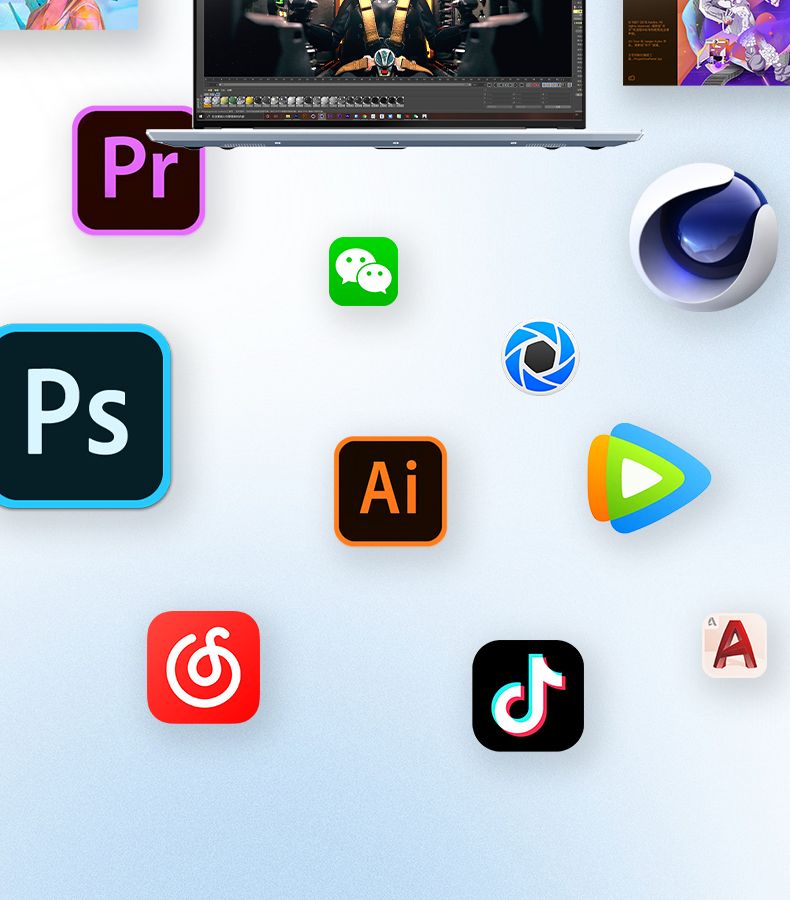The image size is (790, 900).
Task: Open the colorful artwork thumbnail at top left
Action: tap(68, 13)
